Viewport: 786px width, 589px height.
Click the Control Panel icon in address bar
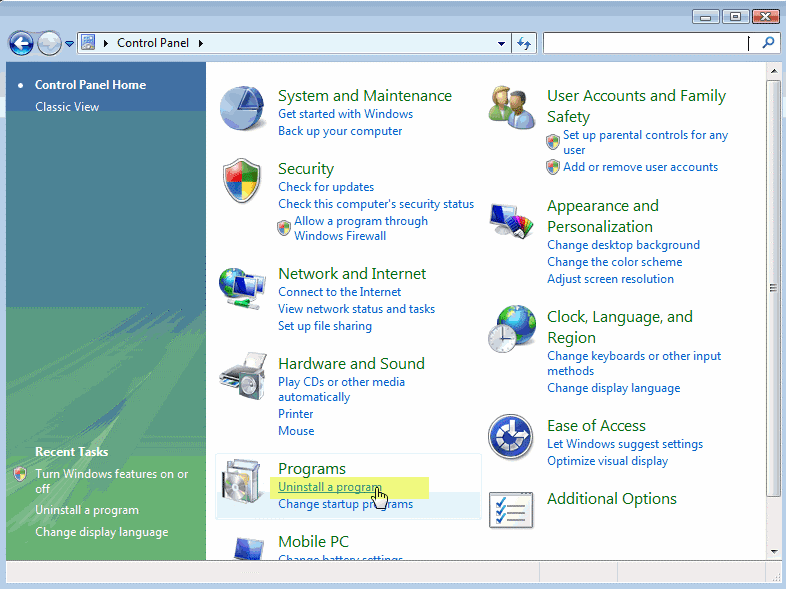(x=88, y=43)
